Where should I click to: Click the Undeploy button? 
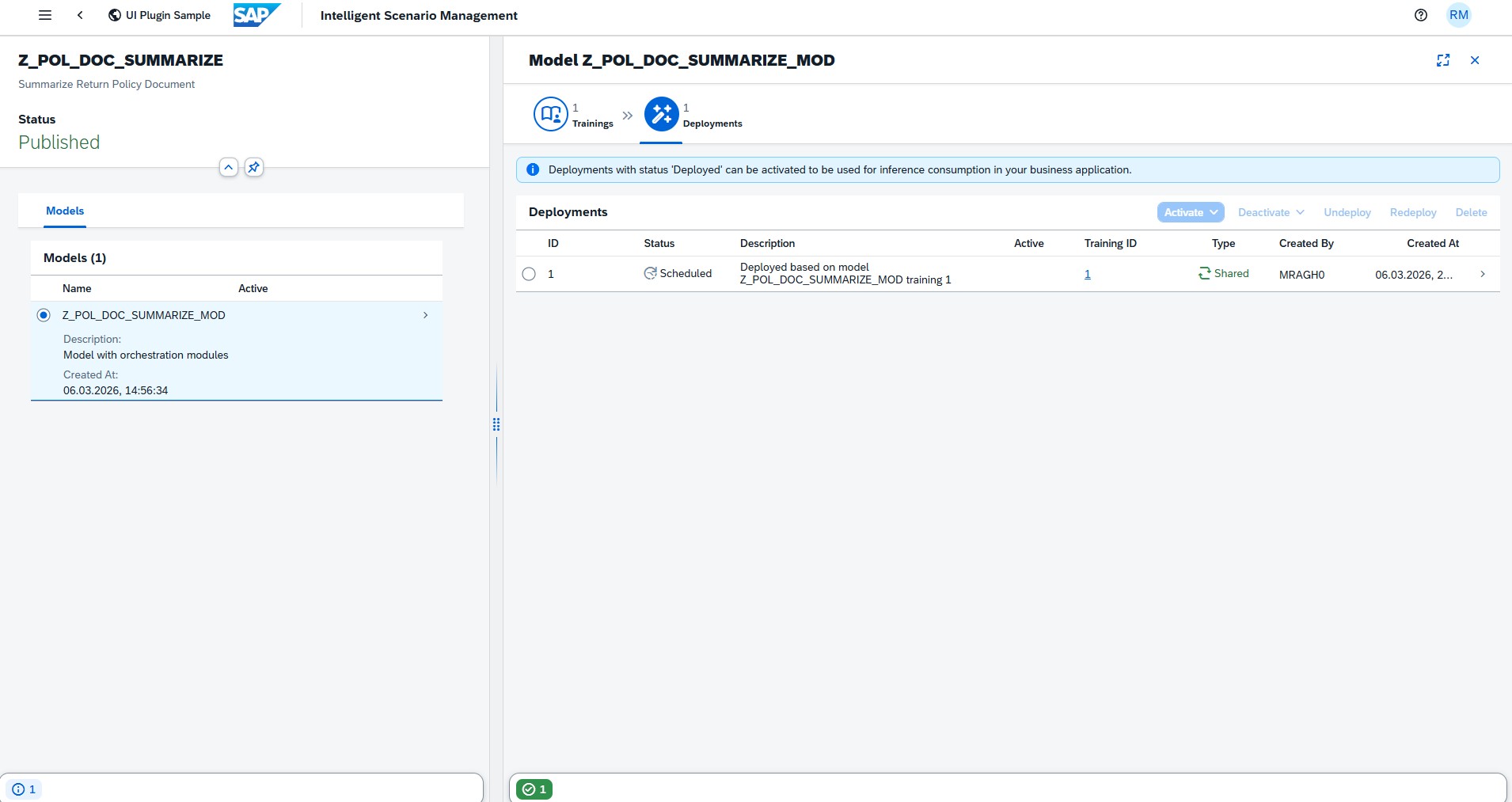pos(1347,212)
